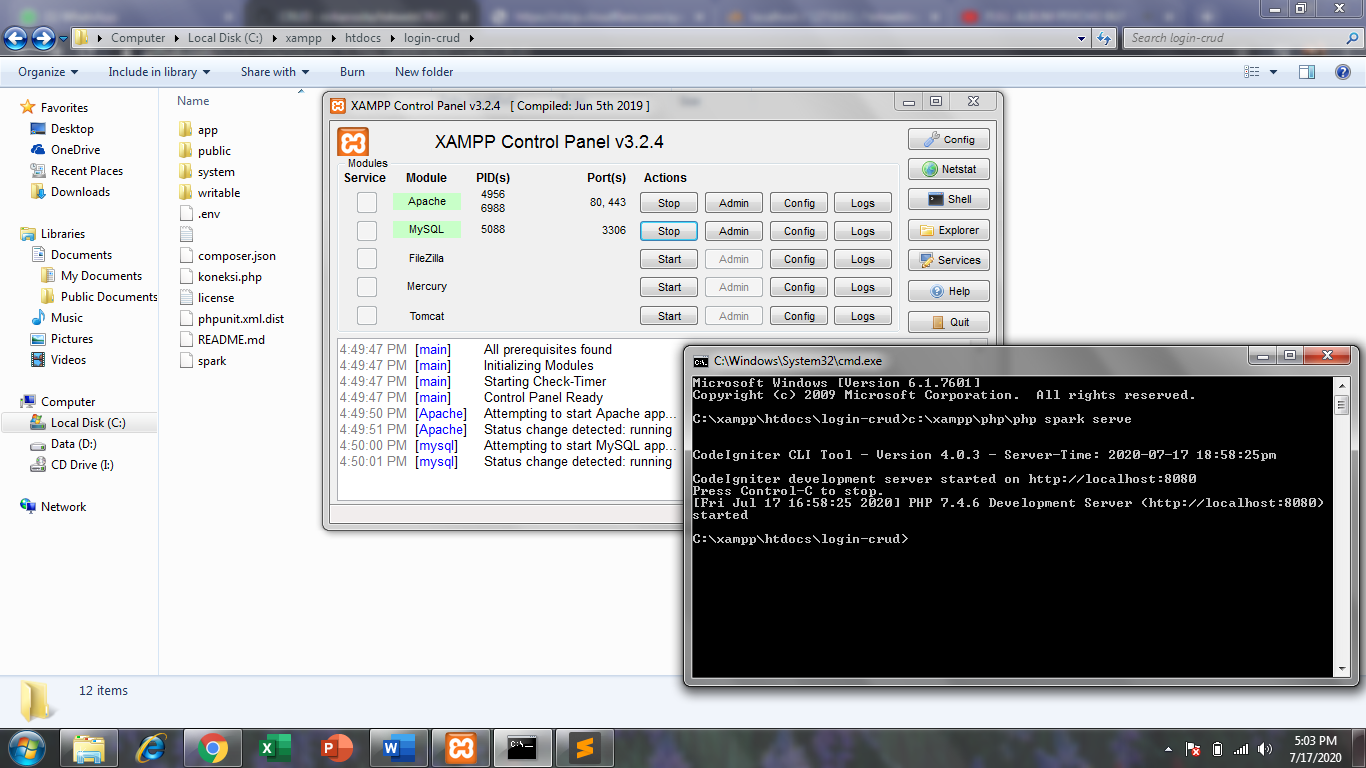Open the Organize dropdown menu
The width and height of the screenshot is (1366, 768).
[x=48, y=72]
